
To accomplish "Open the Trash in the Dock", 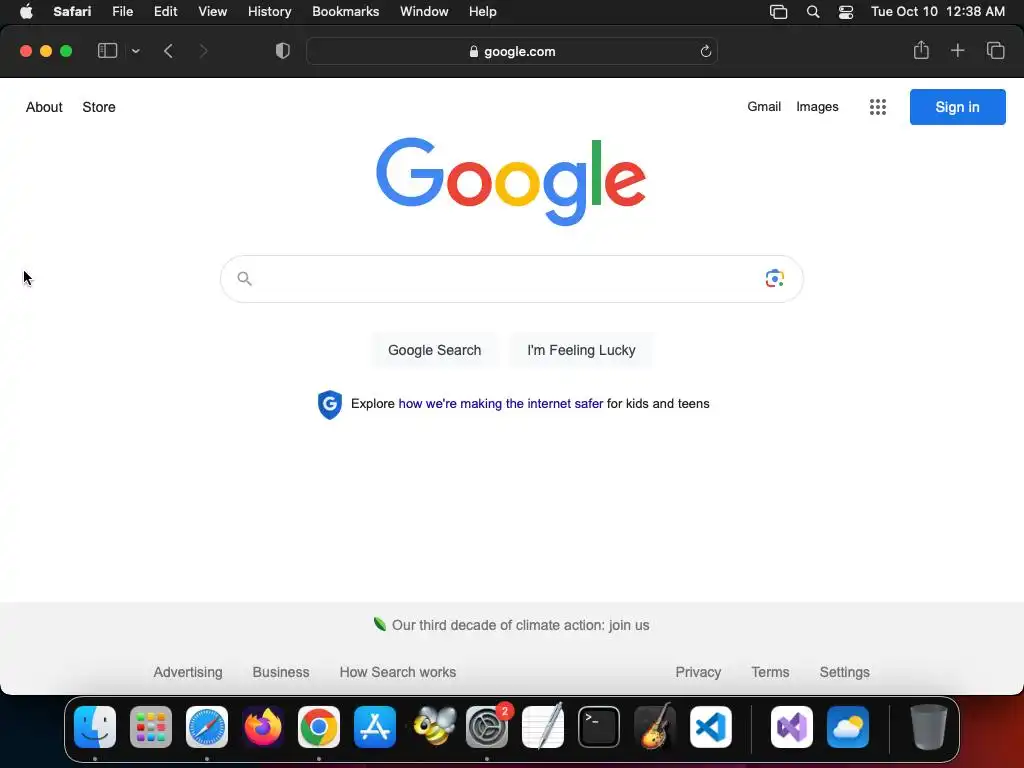I will 928,727.
